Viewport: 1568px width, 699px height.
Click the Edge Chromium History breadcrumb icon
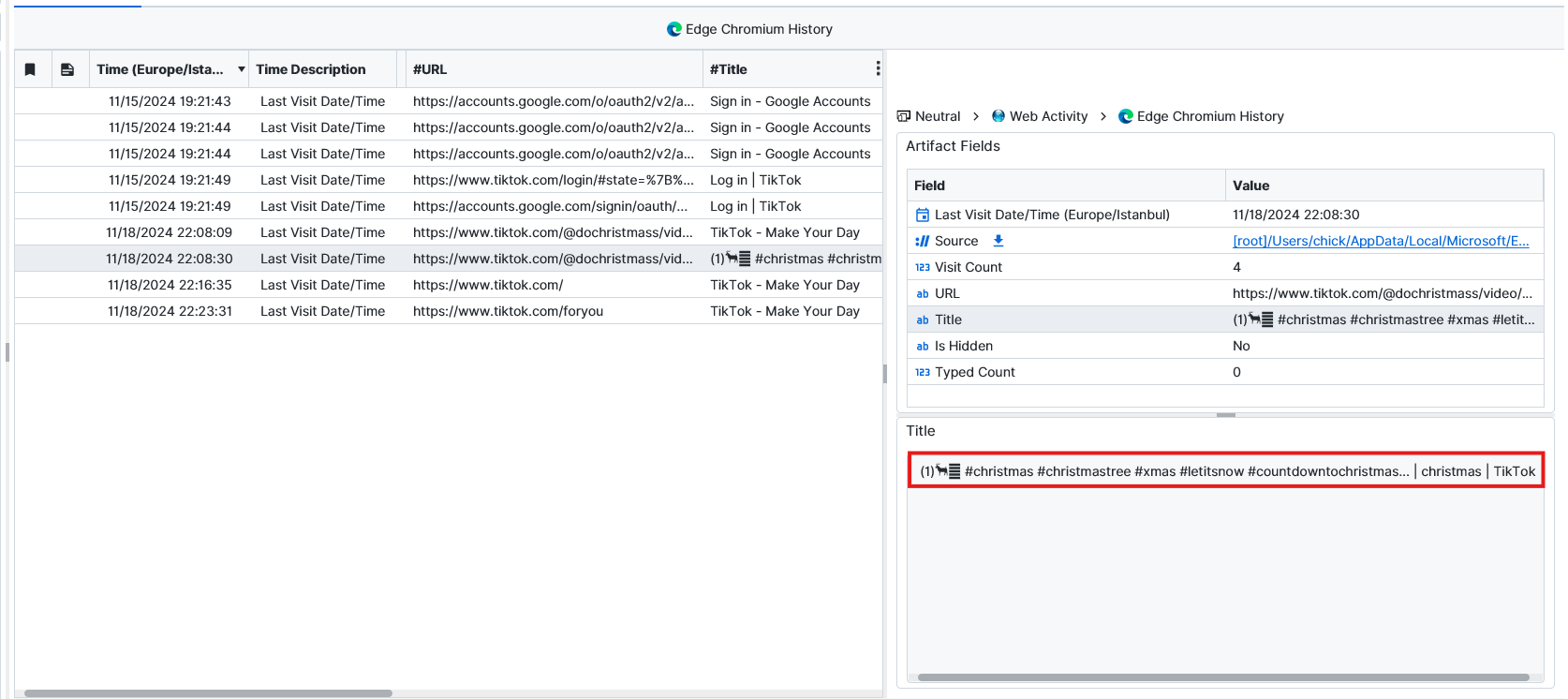tap(1126, 116)
